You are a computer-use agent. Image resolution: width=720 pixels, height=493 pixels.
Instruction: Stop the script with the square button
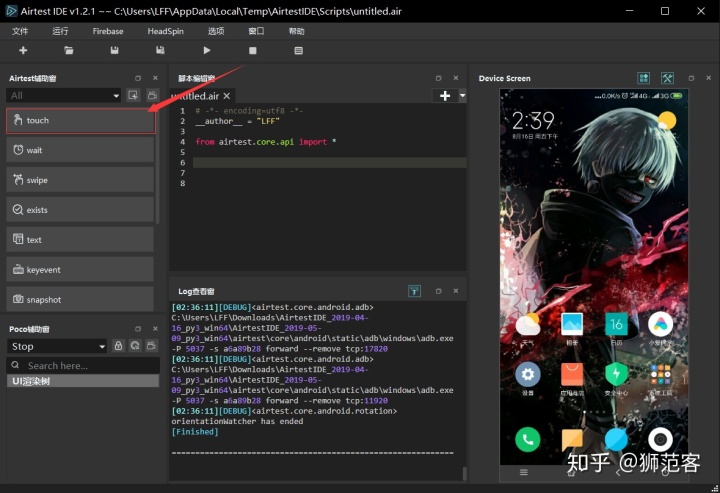(x=253, y=50)
